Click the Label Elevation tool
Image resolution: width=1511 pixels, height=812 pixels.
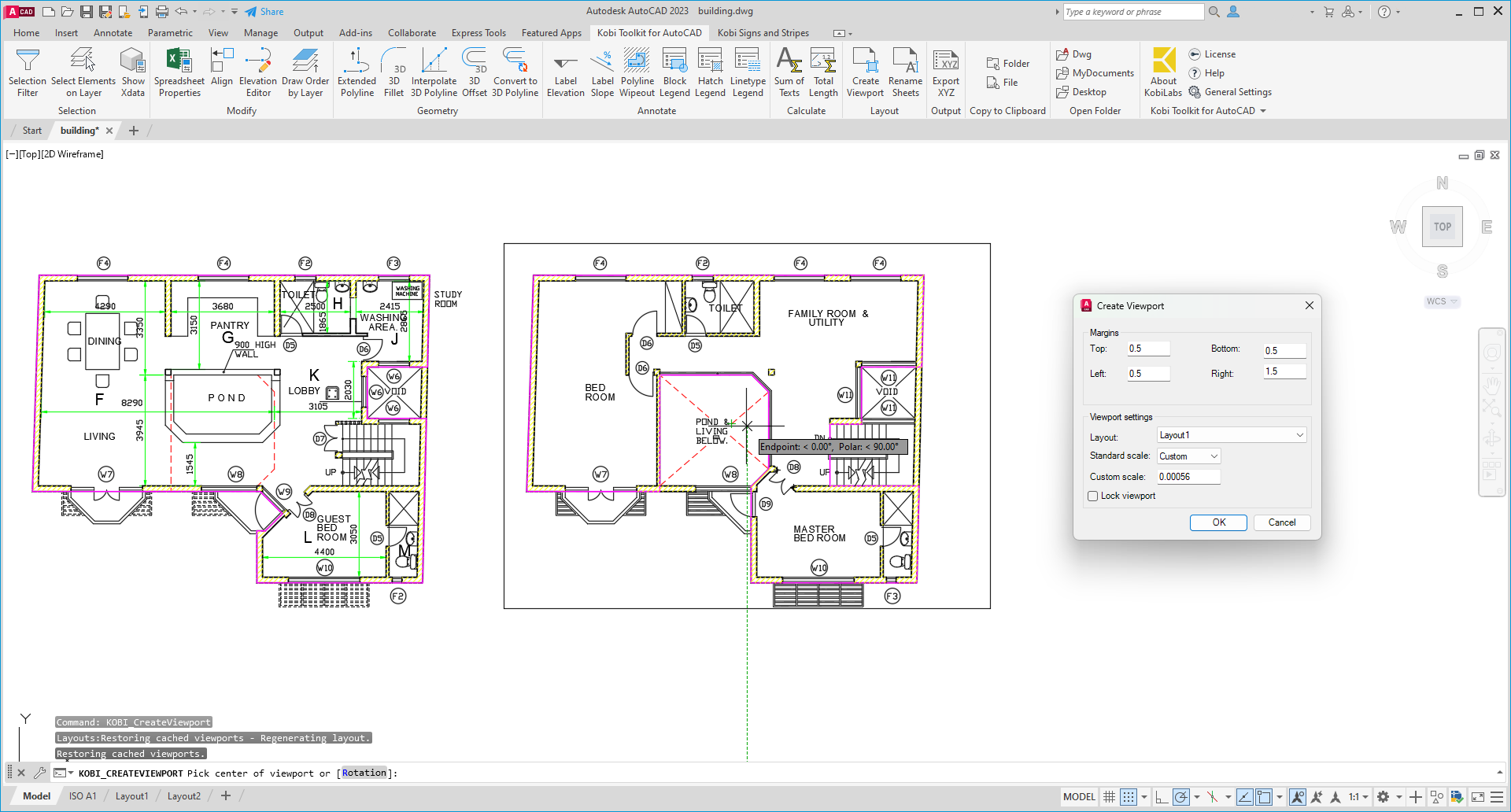[566, 72]
